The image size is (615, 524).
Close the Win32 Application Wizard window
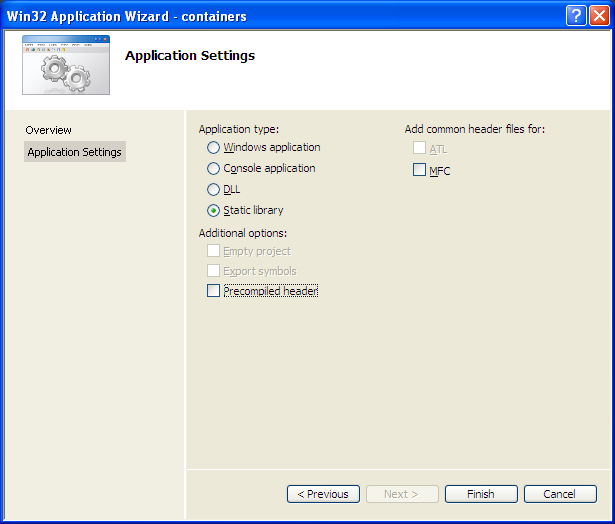pyautogui.click(x=599, y=16)
